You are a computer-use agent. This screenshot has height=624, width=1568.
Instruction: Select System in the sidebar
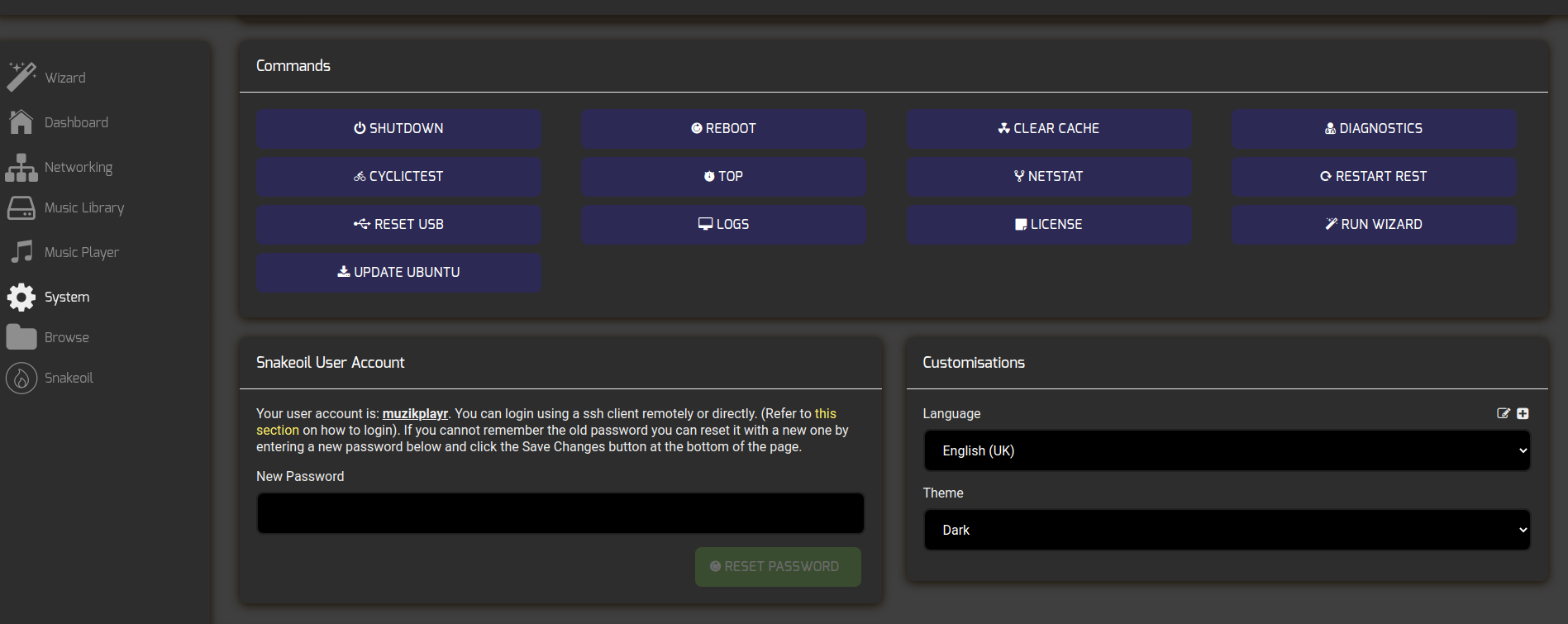67,297
